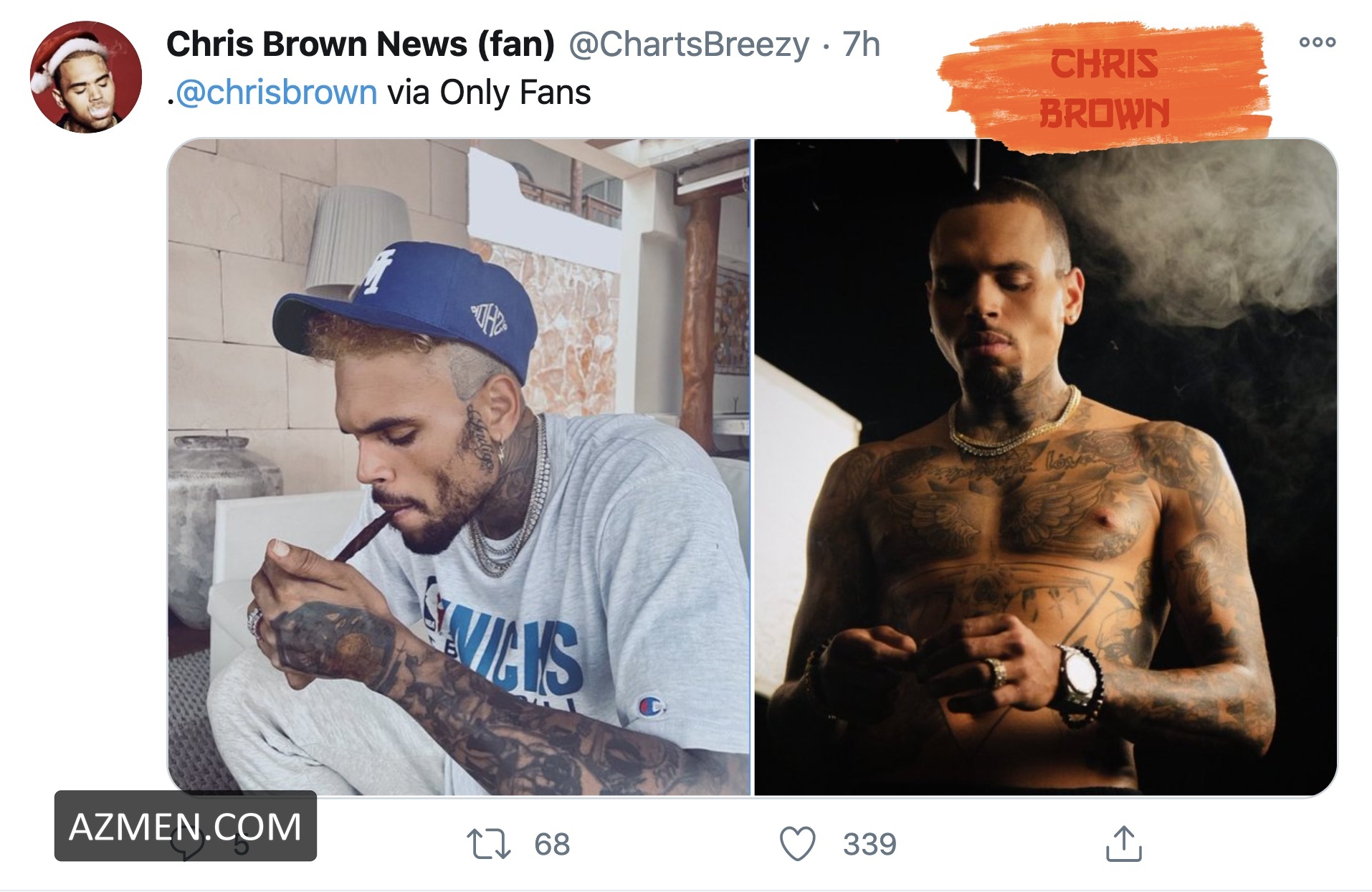Image resolution: width=1372 pixels, height=892 pixels.
Task: Click the AZMEN.COM watermark badge
Action: (186, 826)
